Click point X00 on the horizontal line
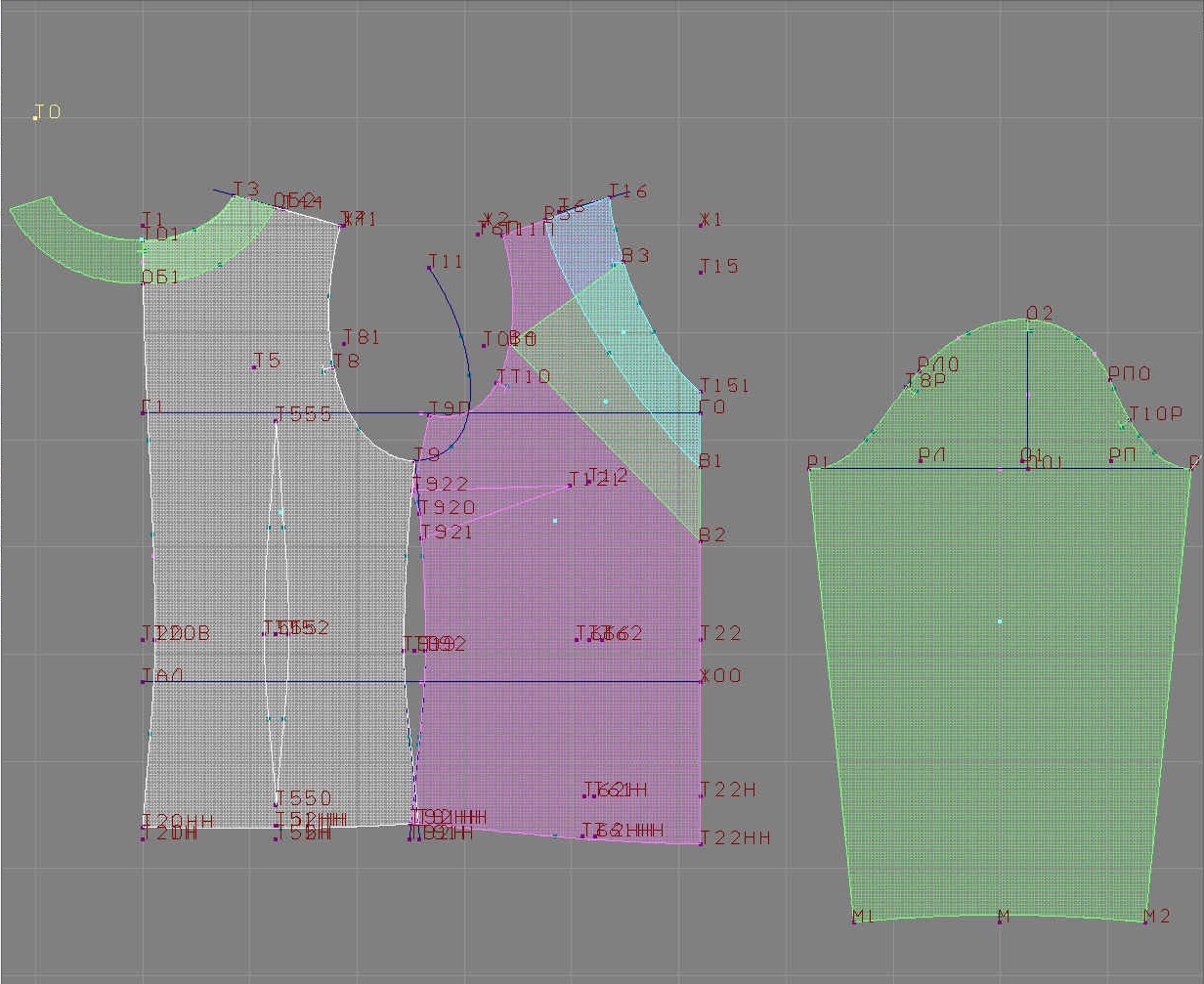This screenshot has height=984, width=1204. pyautogui.click(x=702, y=681)
